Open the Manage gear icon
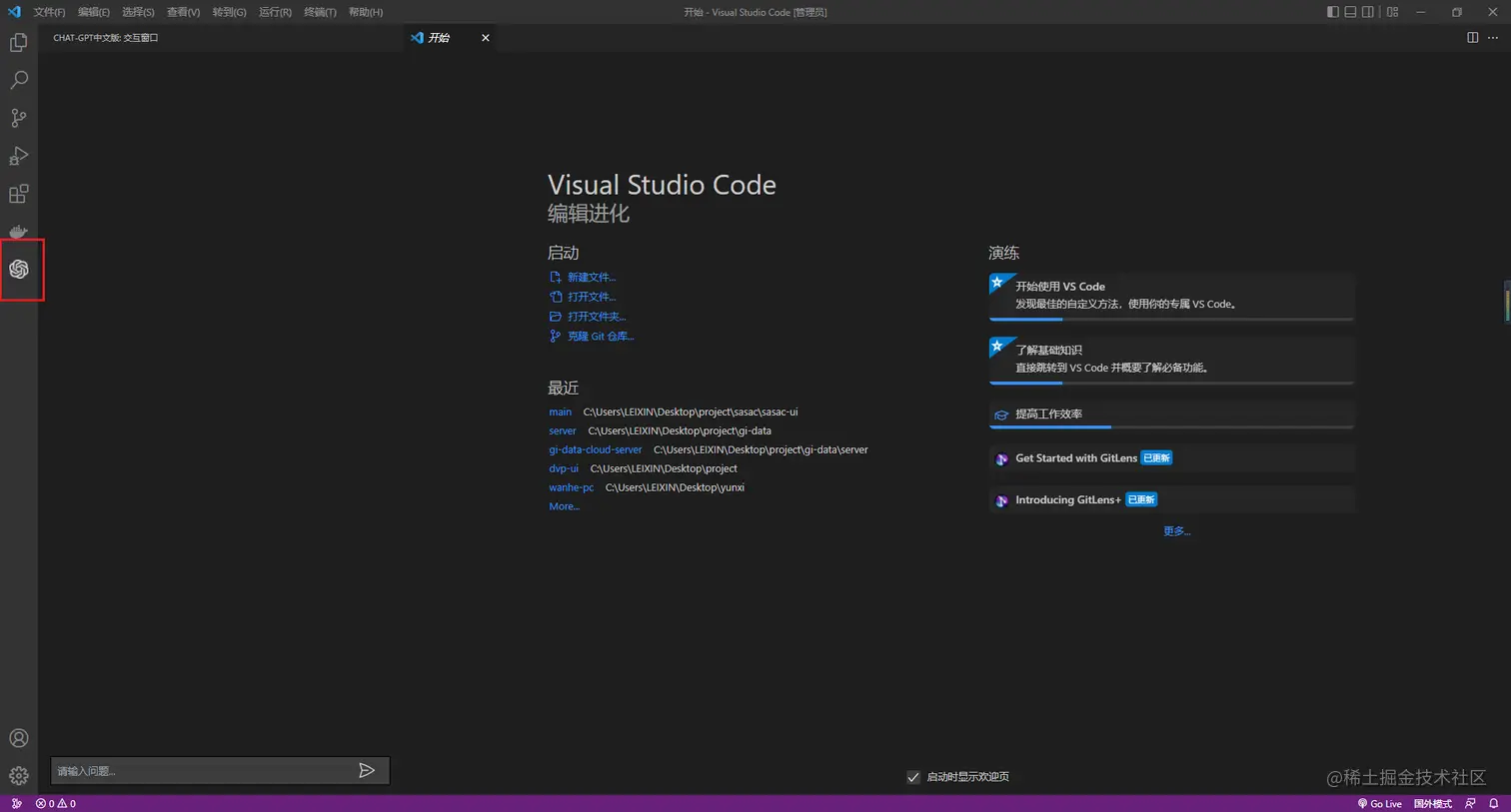Viewport: 1511px width, 812px height. click(18, 776)
